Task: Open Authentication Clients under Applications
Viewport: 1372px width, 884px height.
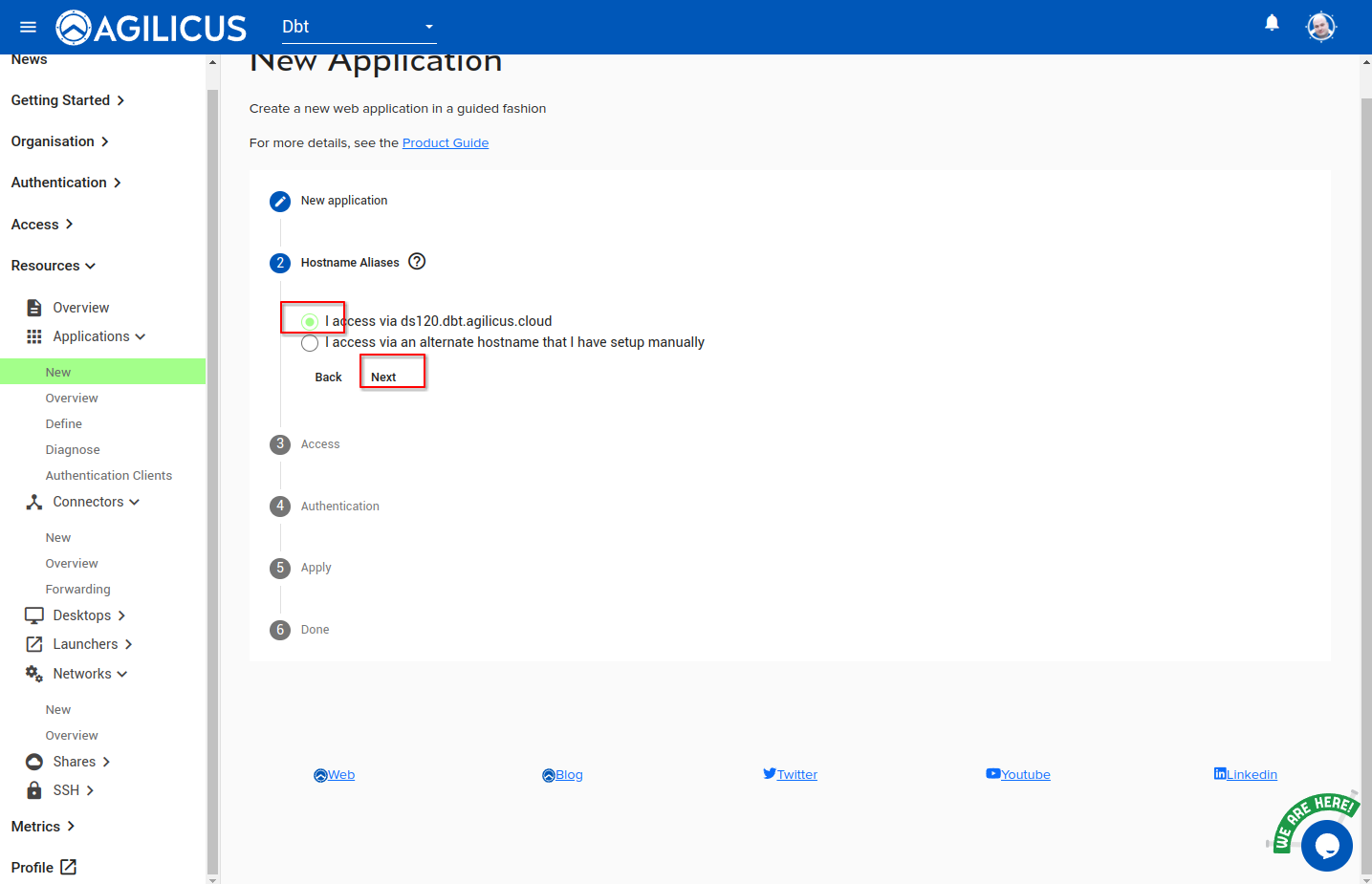Action: point(109,475)
